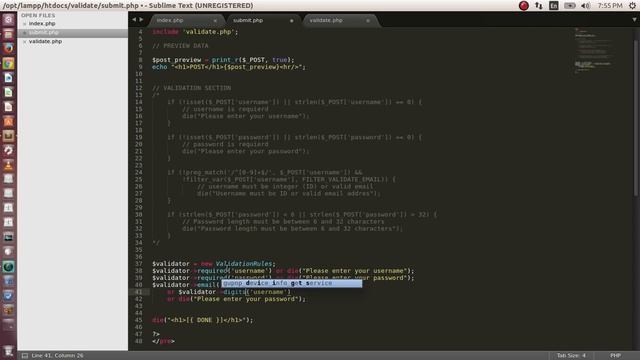Click line number 12 in the gutter
The height and width of the screenshot is (360, 640).
coord(139,88)
